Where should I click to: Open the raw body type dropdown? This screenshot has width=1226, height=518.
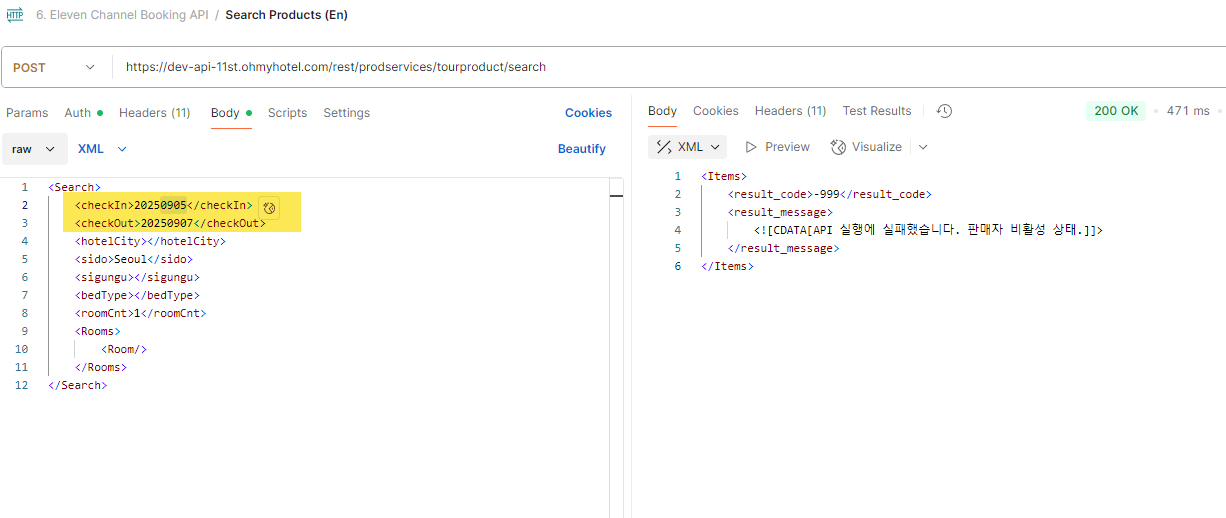pyautogui.click(x=33, y=149)
